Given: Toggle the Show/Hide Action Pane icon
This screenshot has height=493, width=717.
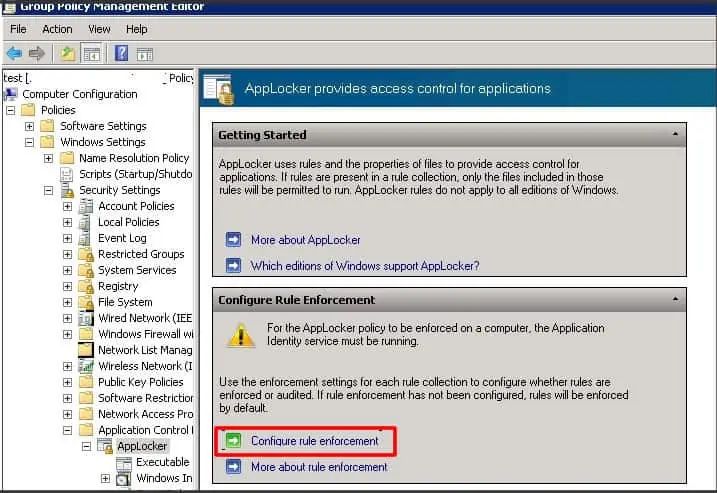Looking at the screenshot, I should 144,54.
